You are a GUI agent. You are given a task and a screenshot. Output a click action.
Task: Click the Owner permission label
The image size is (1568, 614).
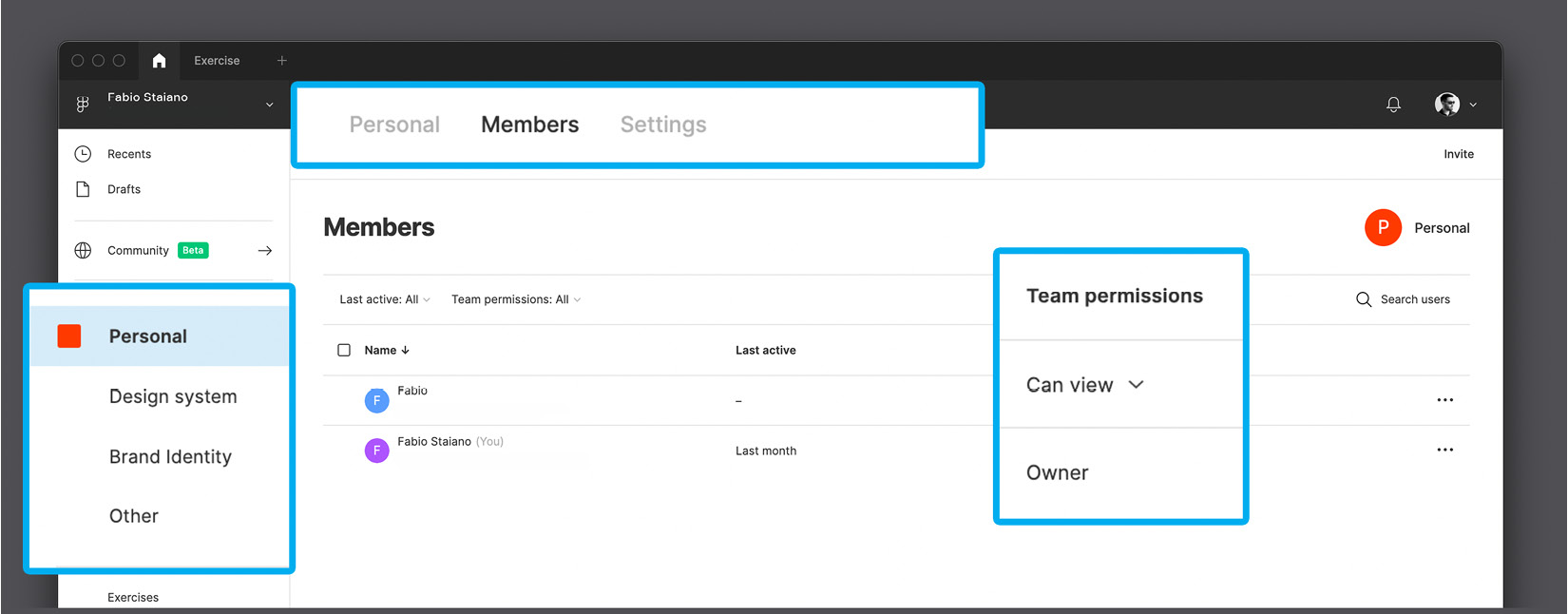(1057, 472)
